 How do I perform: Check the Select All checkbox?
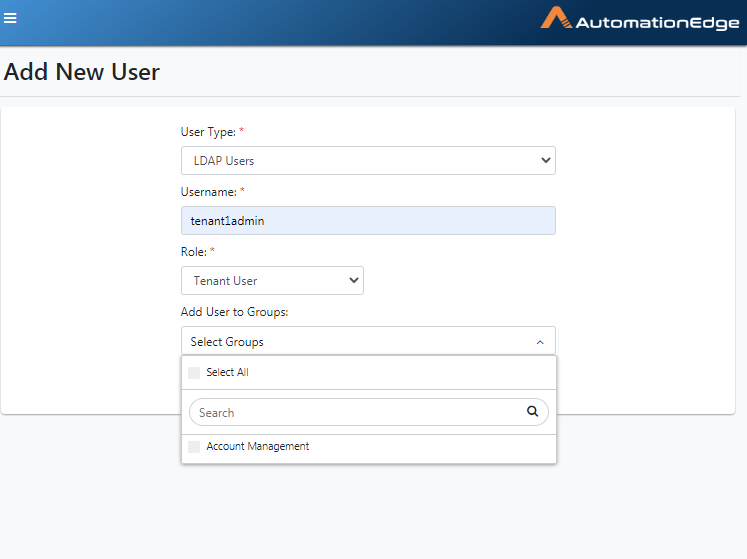[194, 373]
